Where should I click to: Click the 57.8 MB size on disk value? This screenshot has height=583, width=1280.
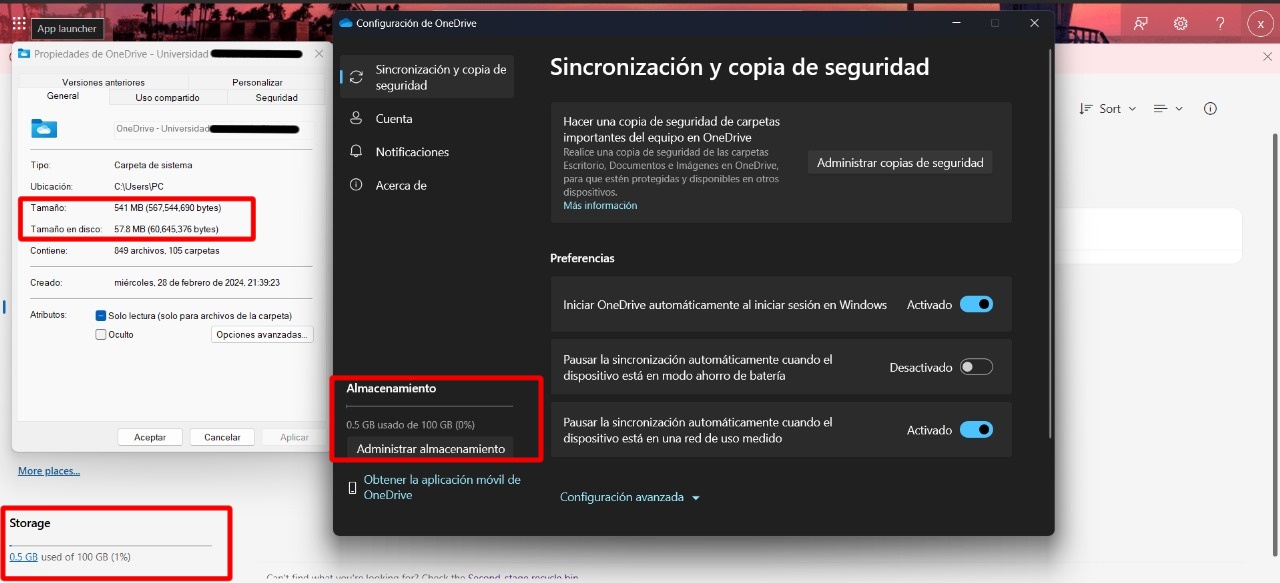click(x=167, y=229)
